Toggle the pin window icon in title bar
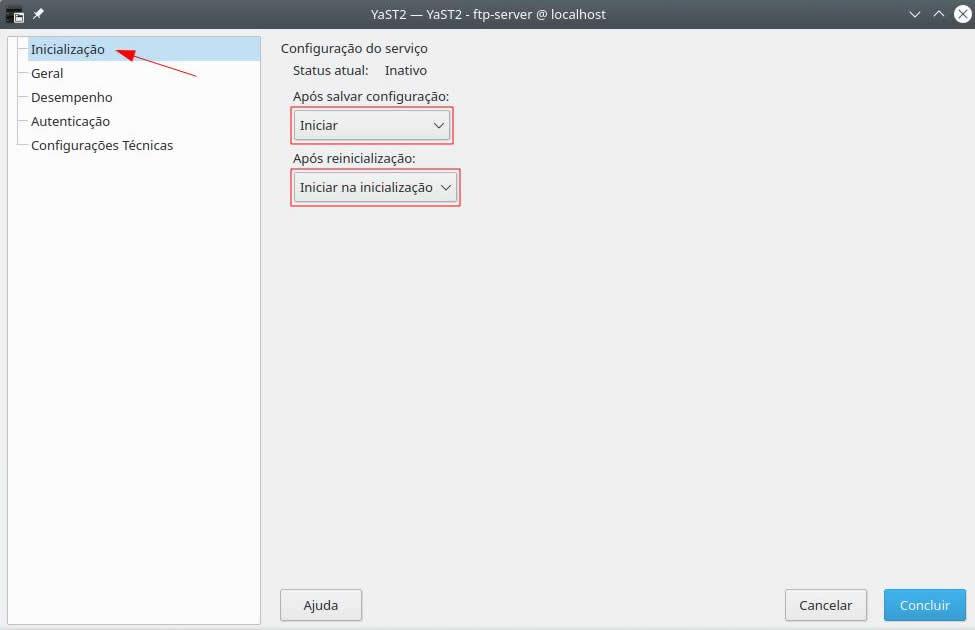Viewport: 975px width, 630px height. tap(38, 14)
